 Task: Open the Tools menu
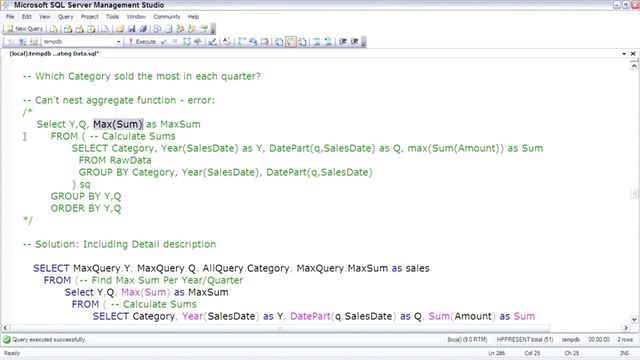(112, 17)
